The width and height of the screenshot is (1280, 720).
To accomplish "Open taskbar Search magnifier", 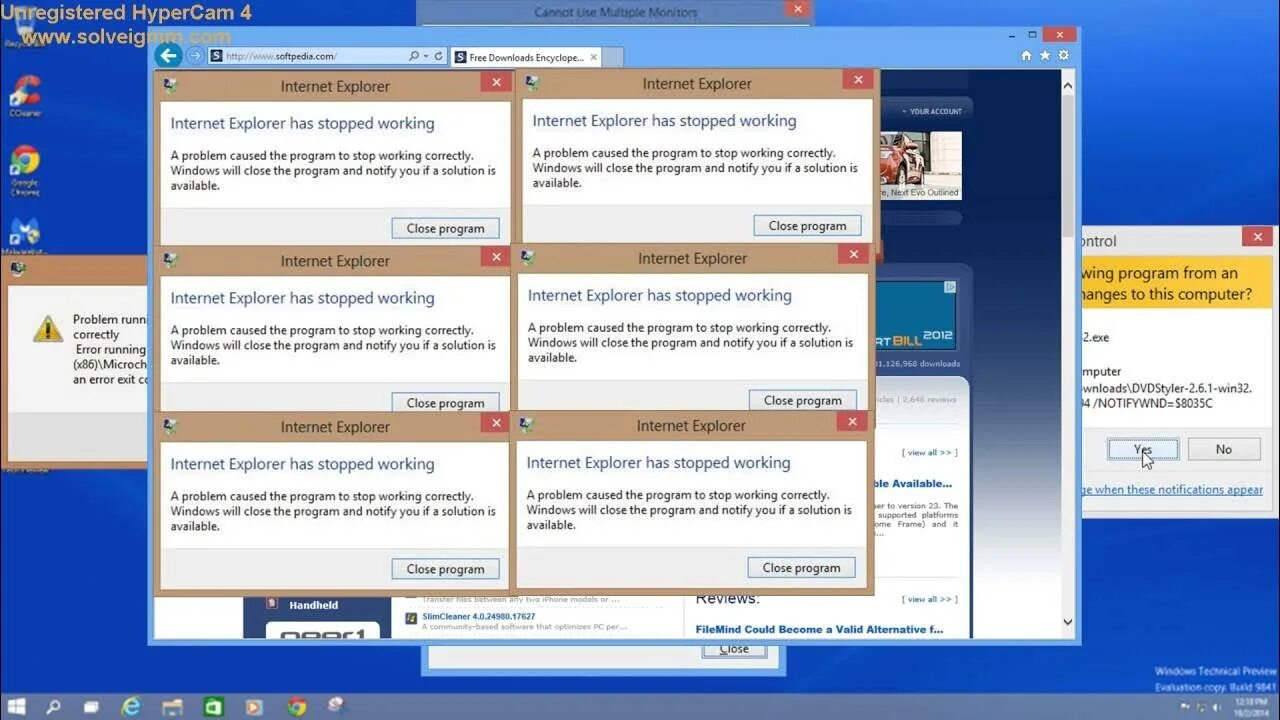I will [x=53, y=707].
